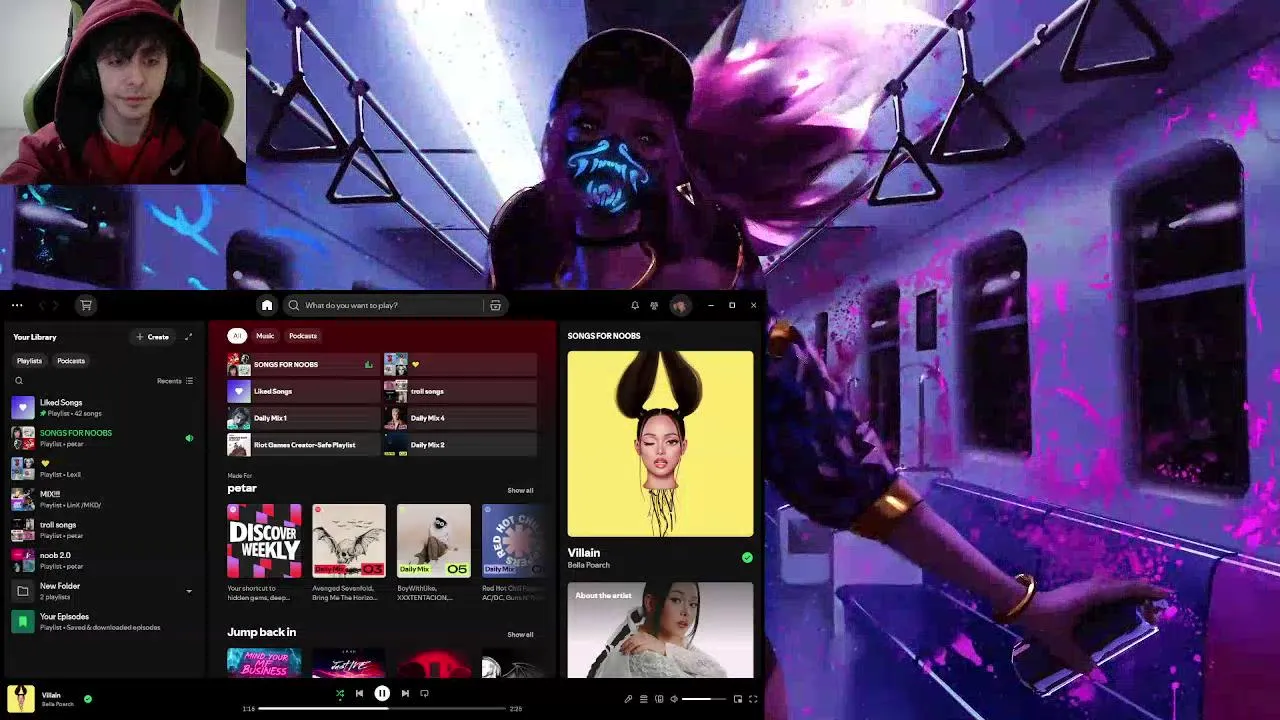Toggle liked check beside Villain in player bar
Image resolution: width=1280 pixels, height=720 pixels.
pos(88,699)
